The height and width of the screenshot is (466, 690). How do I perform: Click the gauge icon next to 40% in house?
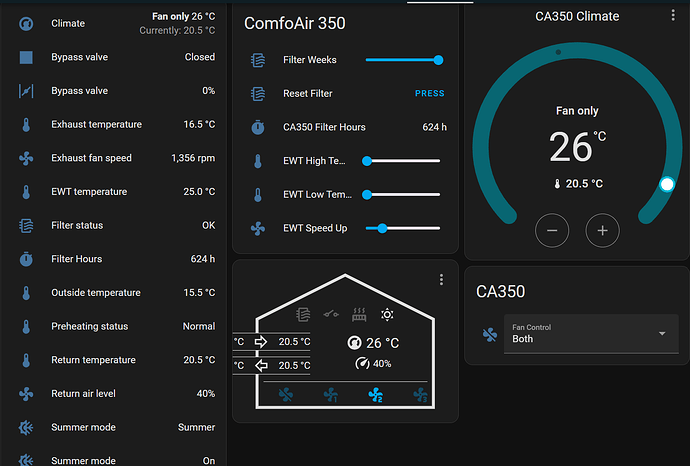pos(362,363)
